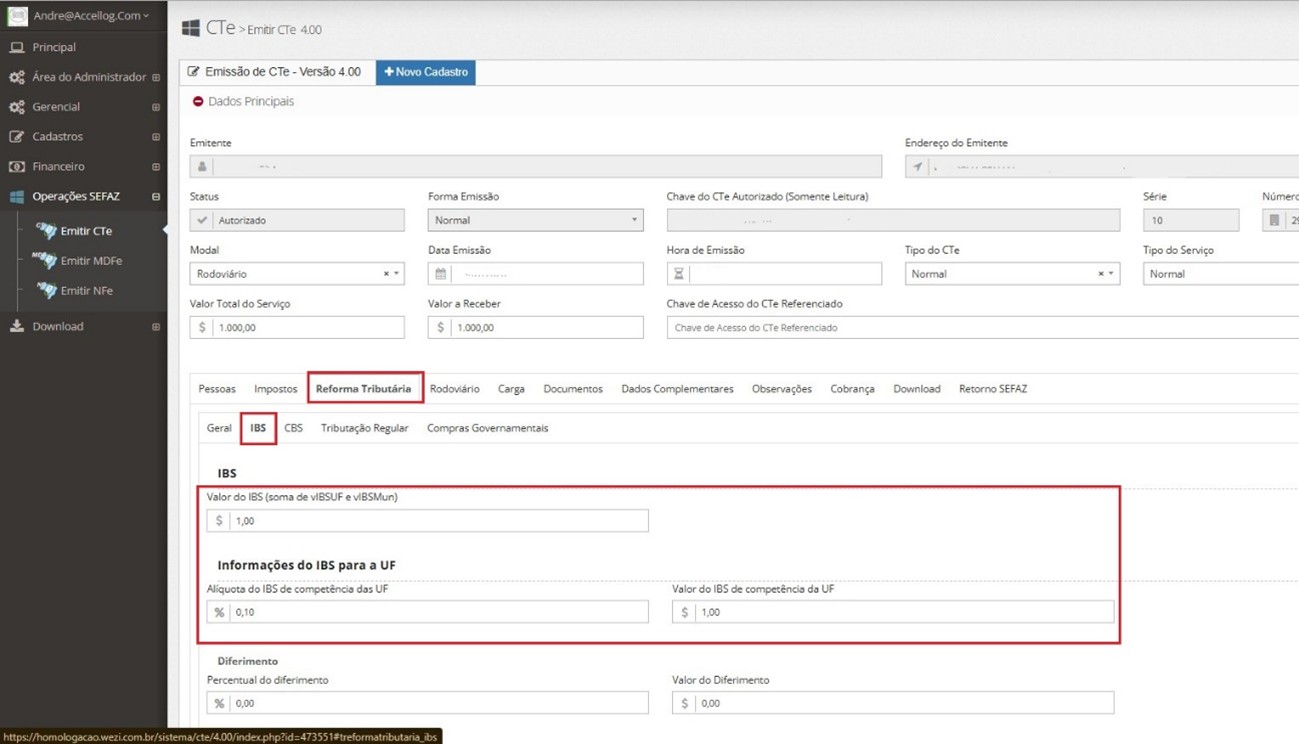Switch to the Rodoviário tab

click(x=454, y=389)
